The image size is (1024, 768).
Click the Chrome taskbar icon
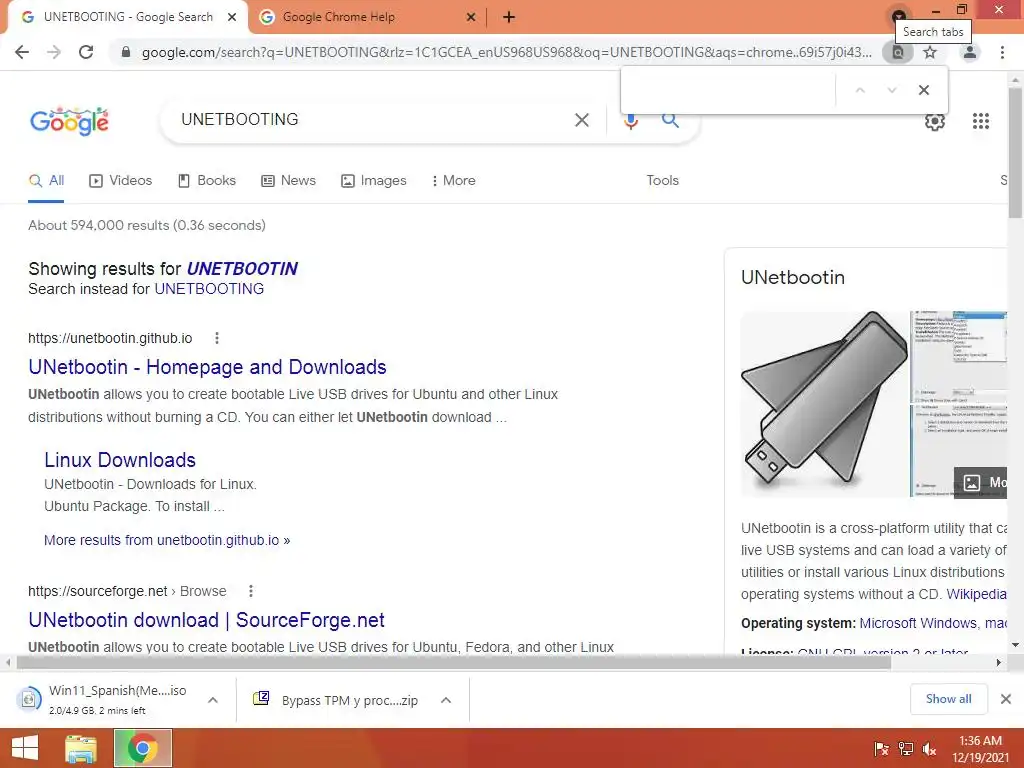pos(143,748)
